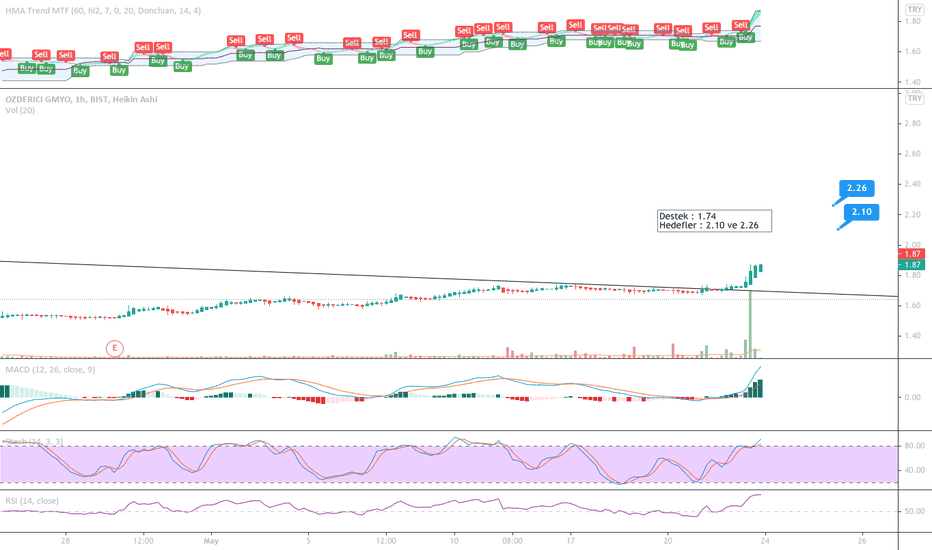Click the 50.00 value on RSI axis
The width and height of the screenshot is (932, 550).
(x=914, y=511)
